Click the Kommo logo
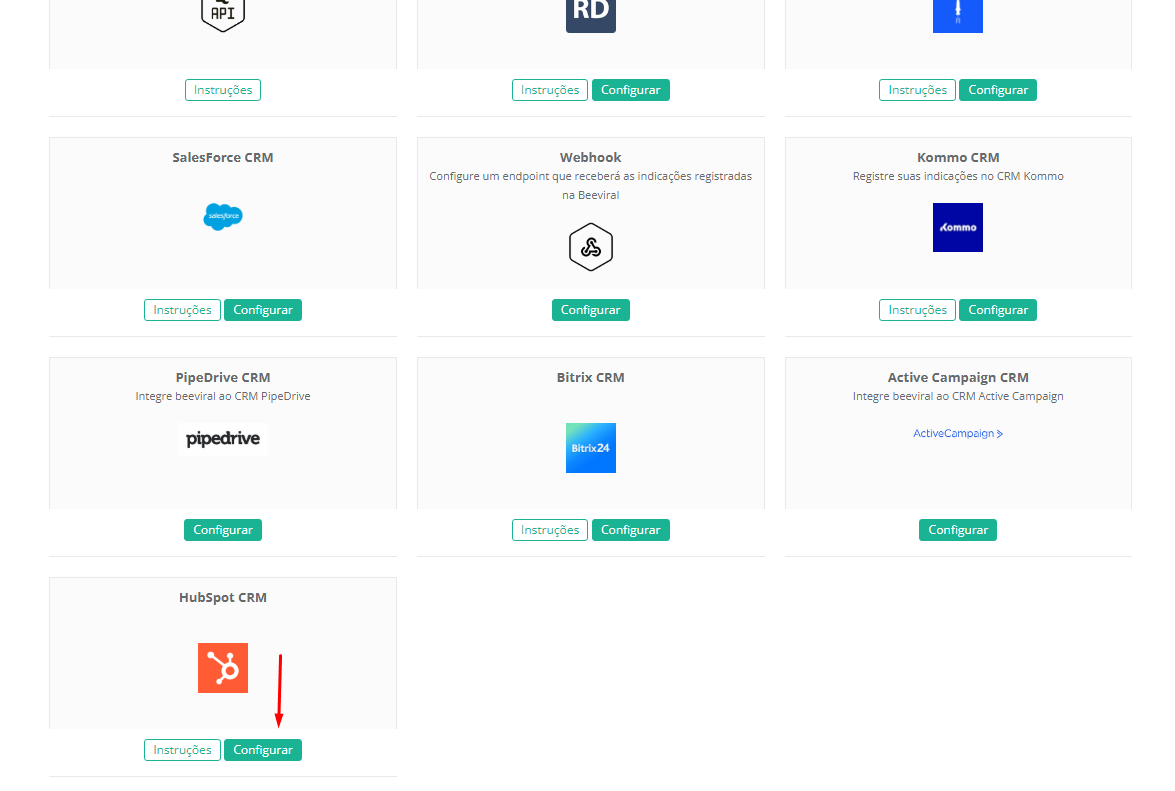The height and width of the screenshot is (791, 1175). tap(958, 228)
